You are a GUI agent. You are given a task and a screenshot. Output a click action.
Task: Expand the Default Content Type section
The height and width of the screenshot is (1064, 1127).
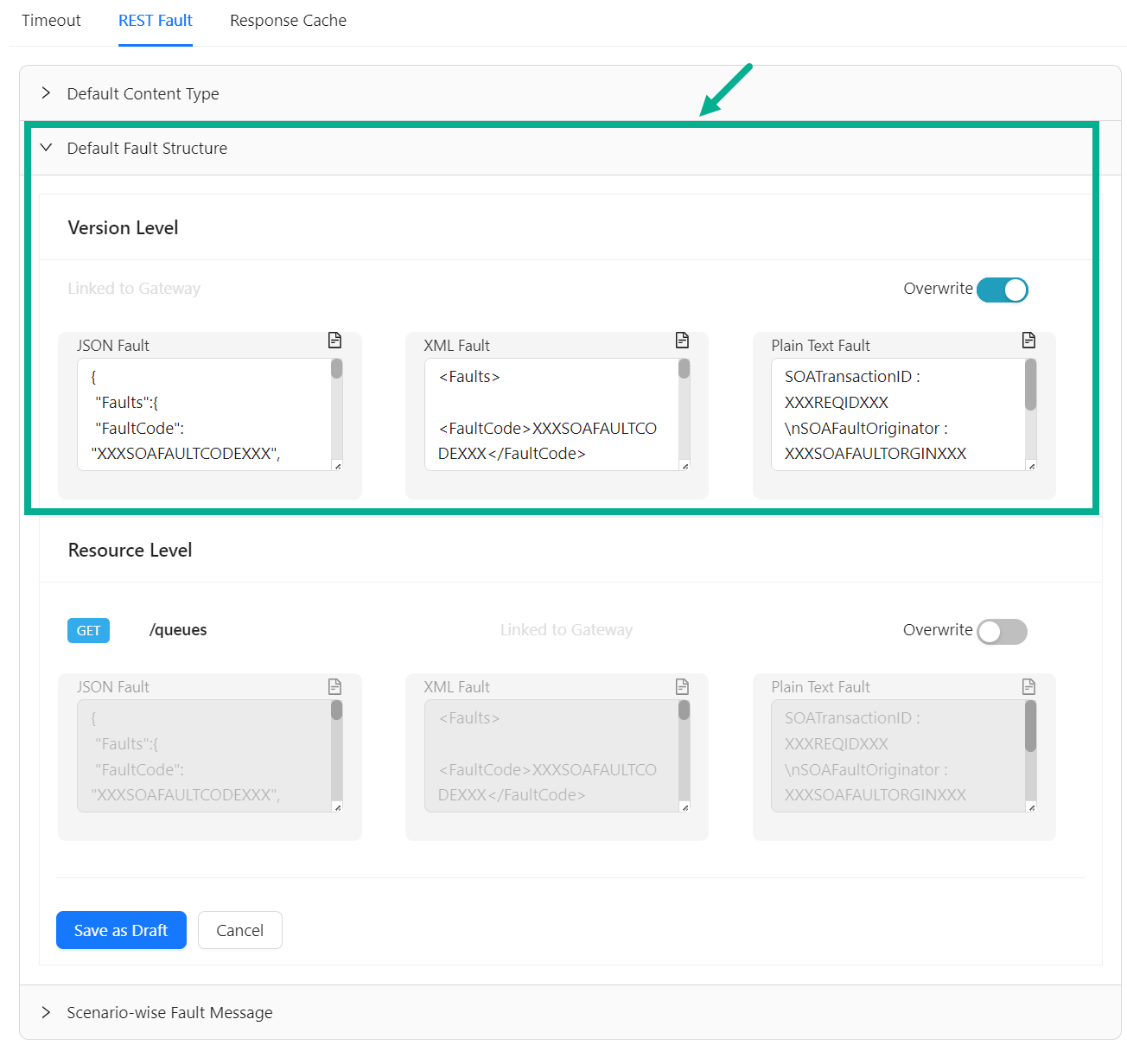point(143,93)
